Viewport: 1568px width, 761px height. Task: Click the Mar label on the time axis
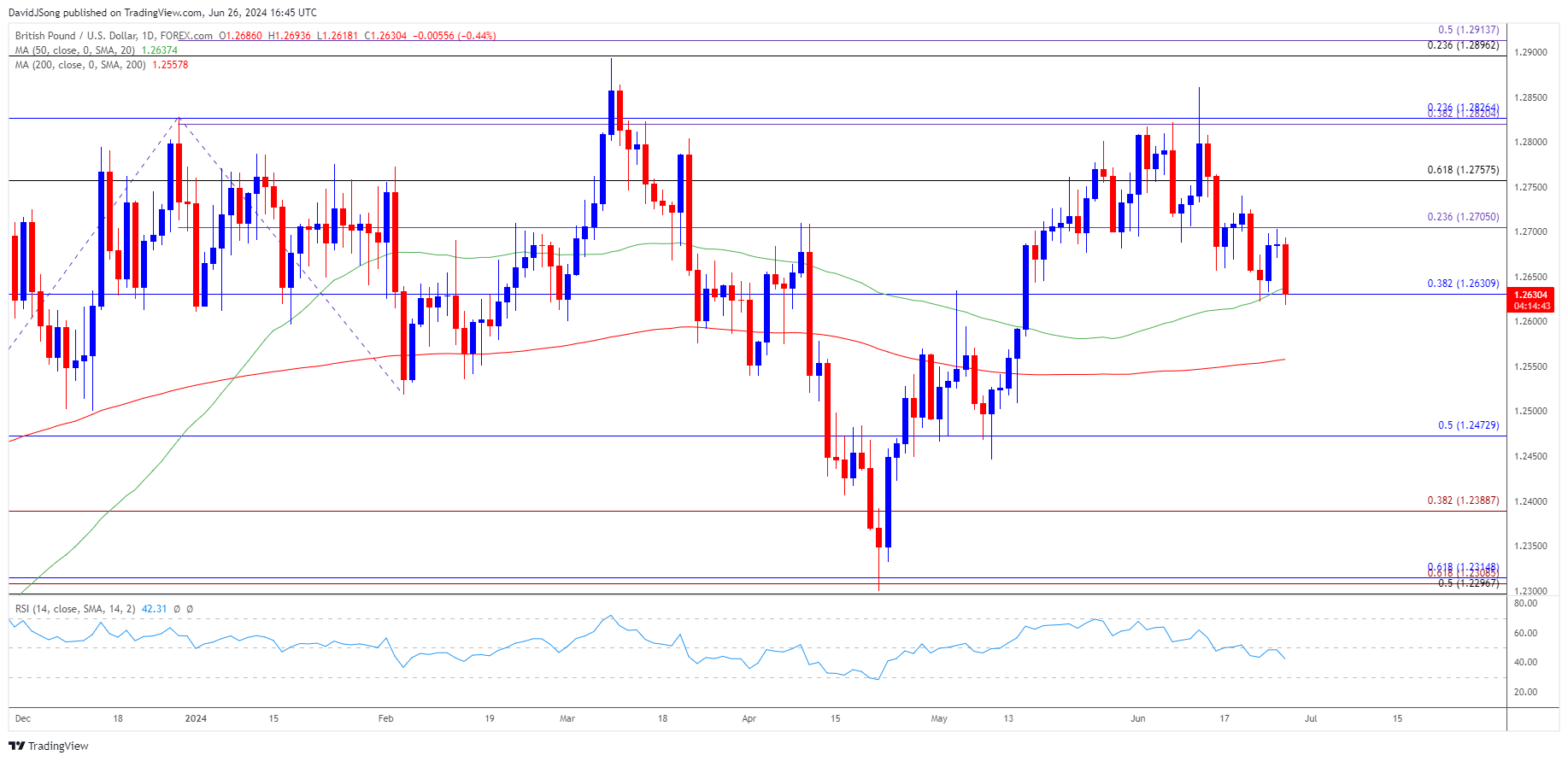pyautogui.click(x=567, y=719)
